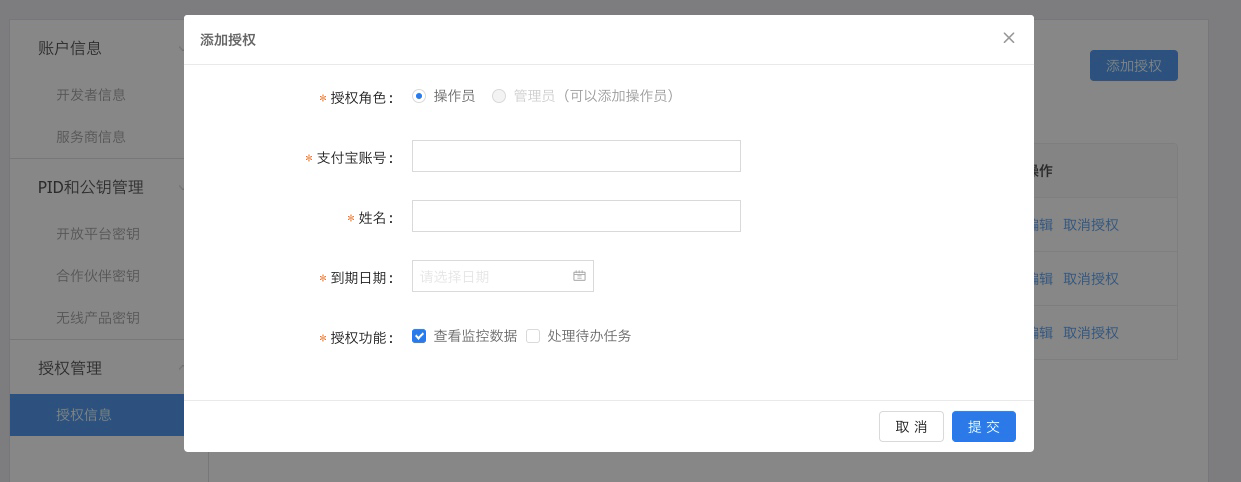Screen dimensions: 1241x482
Task: Navigate to 无线产品密钥
Action: (98, 318)
